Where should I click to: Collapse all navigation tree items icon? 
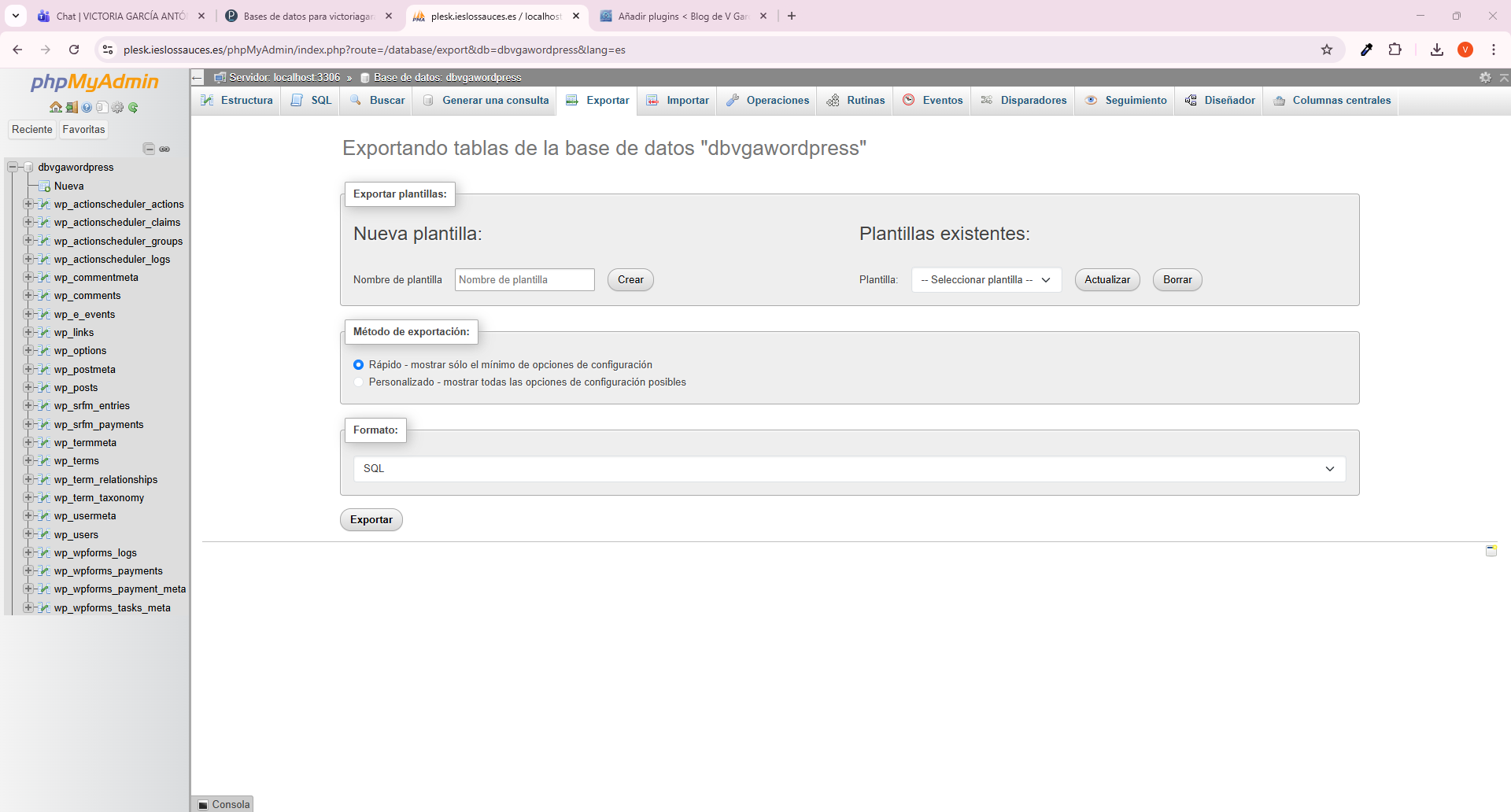click(x=149, y=149)
